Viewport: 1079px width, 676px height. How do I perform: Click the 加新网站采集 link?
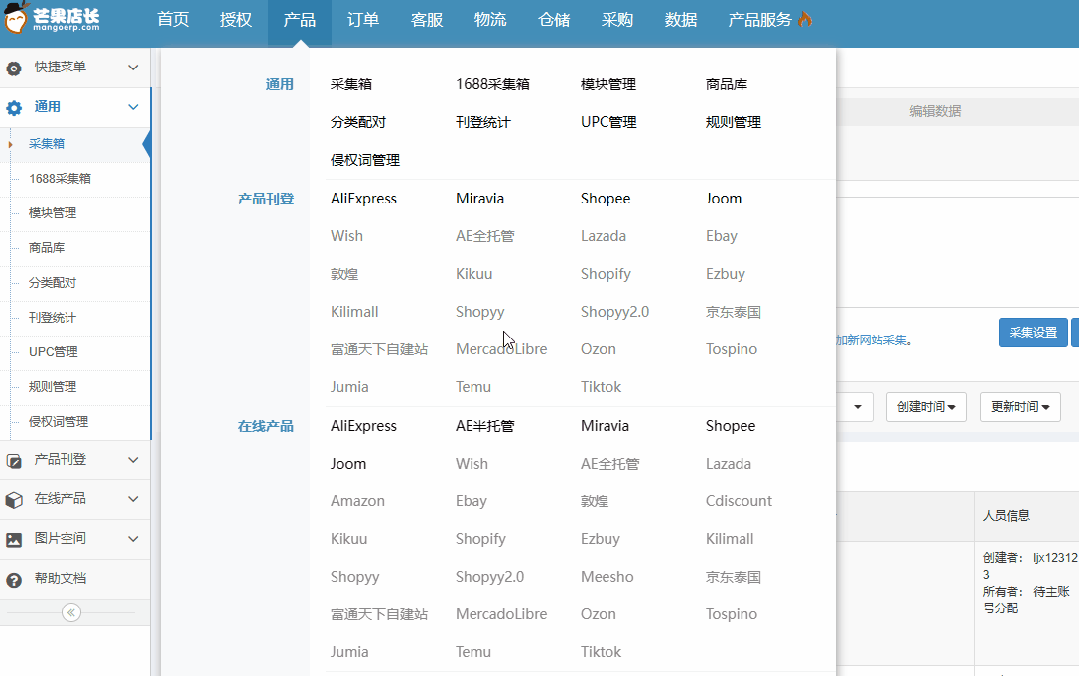(871, 340)
